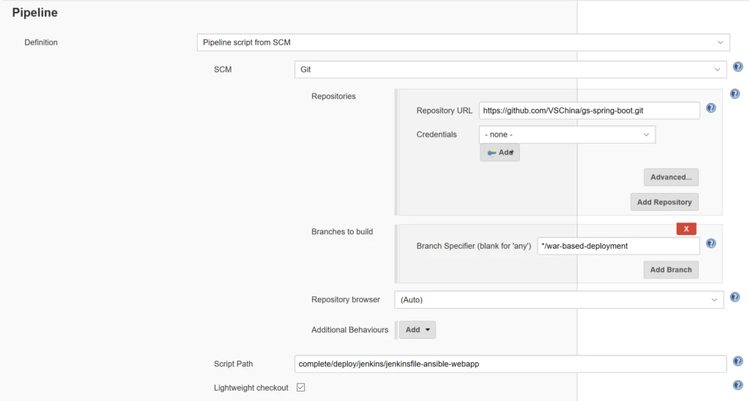The width and height of the screenshot is (750, 401).
Task: Open help for Branch Specifier
Action: (x=711, y=244)
